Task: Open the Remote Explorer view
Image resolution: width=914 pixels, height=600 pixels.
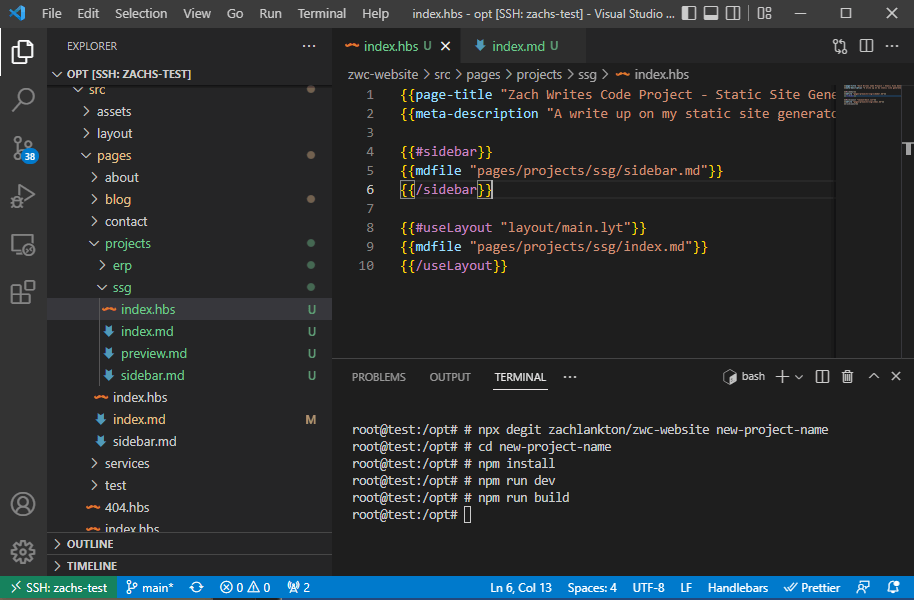Action: pyautogui.click(x=22, y=244)
